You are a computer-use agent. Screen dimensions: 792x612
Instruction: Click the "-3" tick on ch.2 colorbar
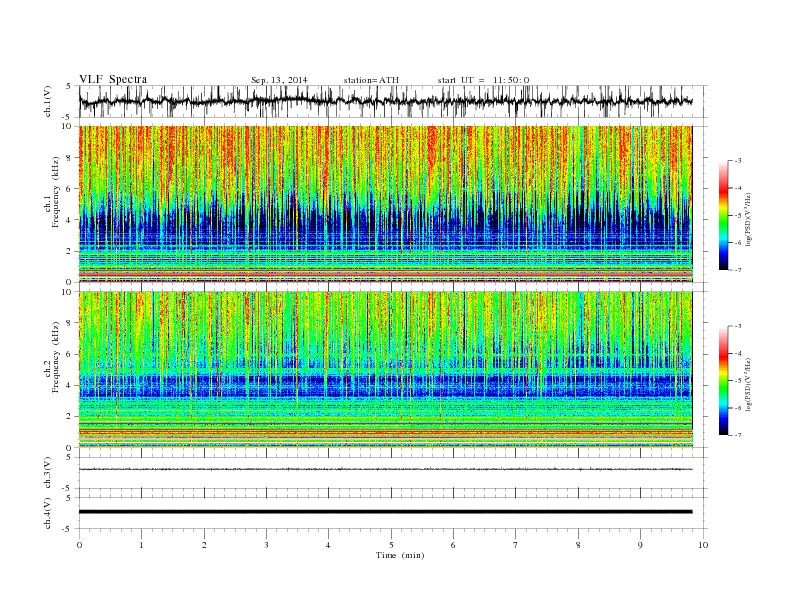point(738,326)
